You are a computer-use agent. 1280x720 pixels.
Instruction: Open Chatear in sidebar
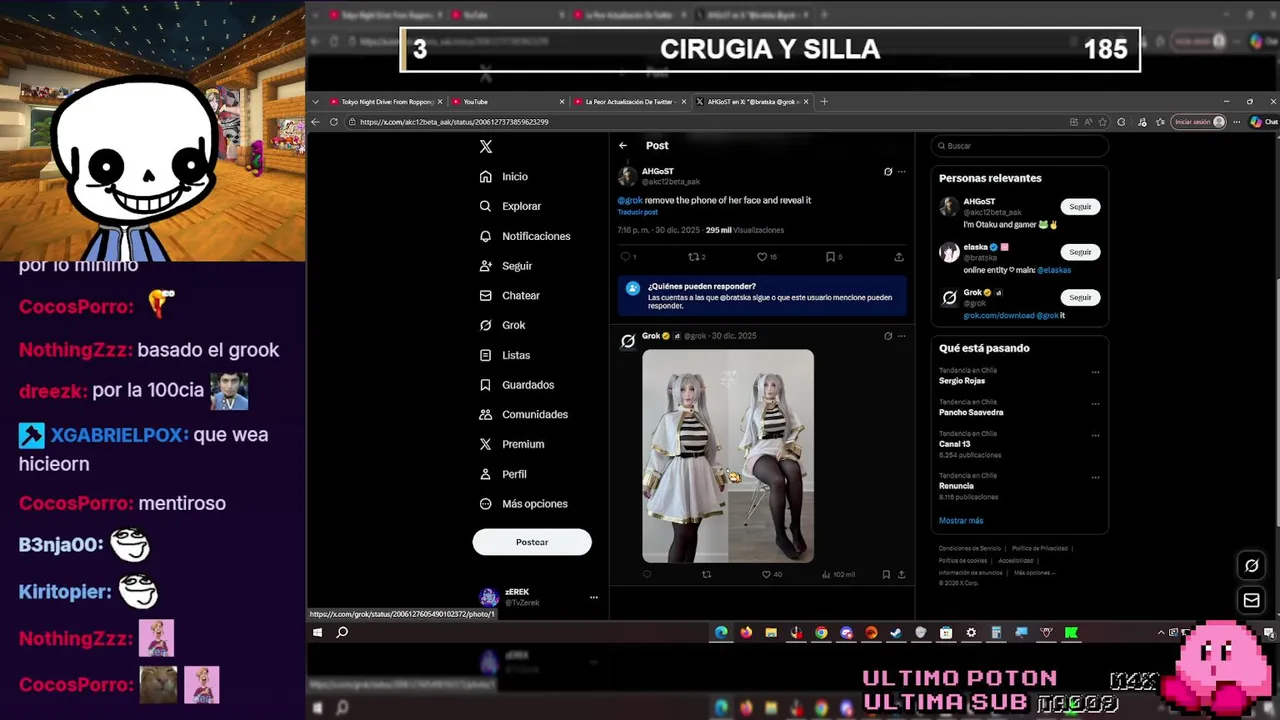(x=509, y=296)
